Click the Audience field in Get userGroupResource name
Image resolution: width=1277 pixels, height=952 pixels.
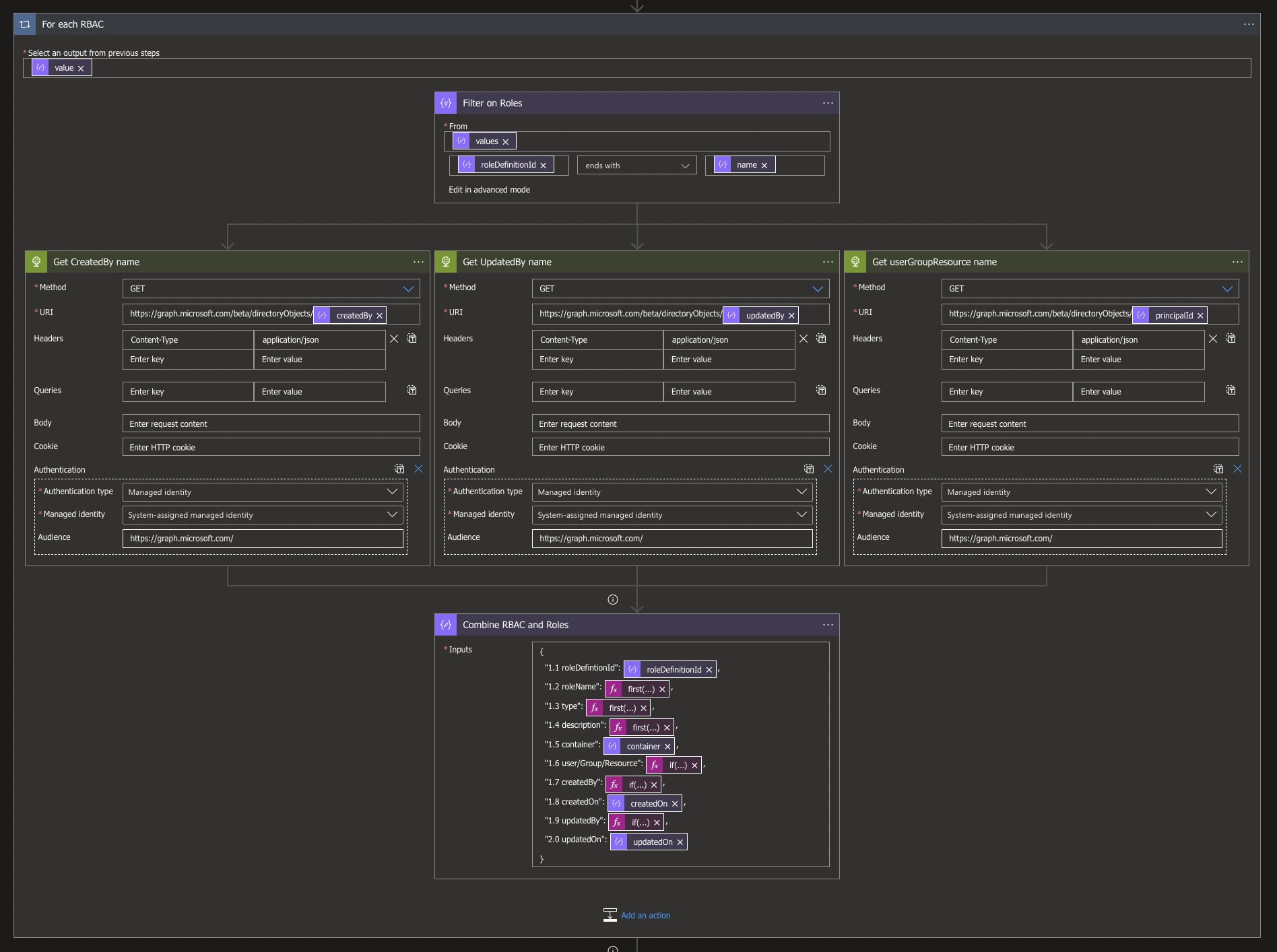click(x=1081, y=539)
